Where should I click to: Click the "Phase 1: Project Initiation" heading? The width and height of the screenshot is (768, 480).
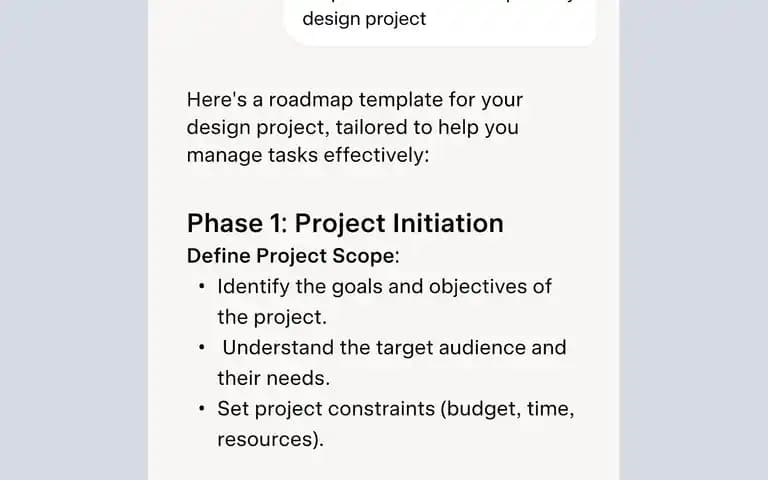(x=345, y=223)
